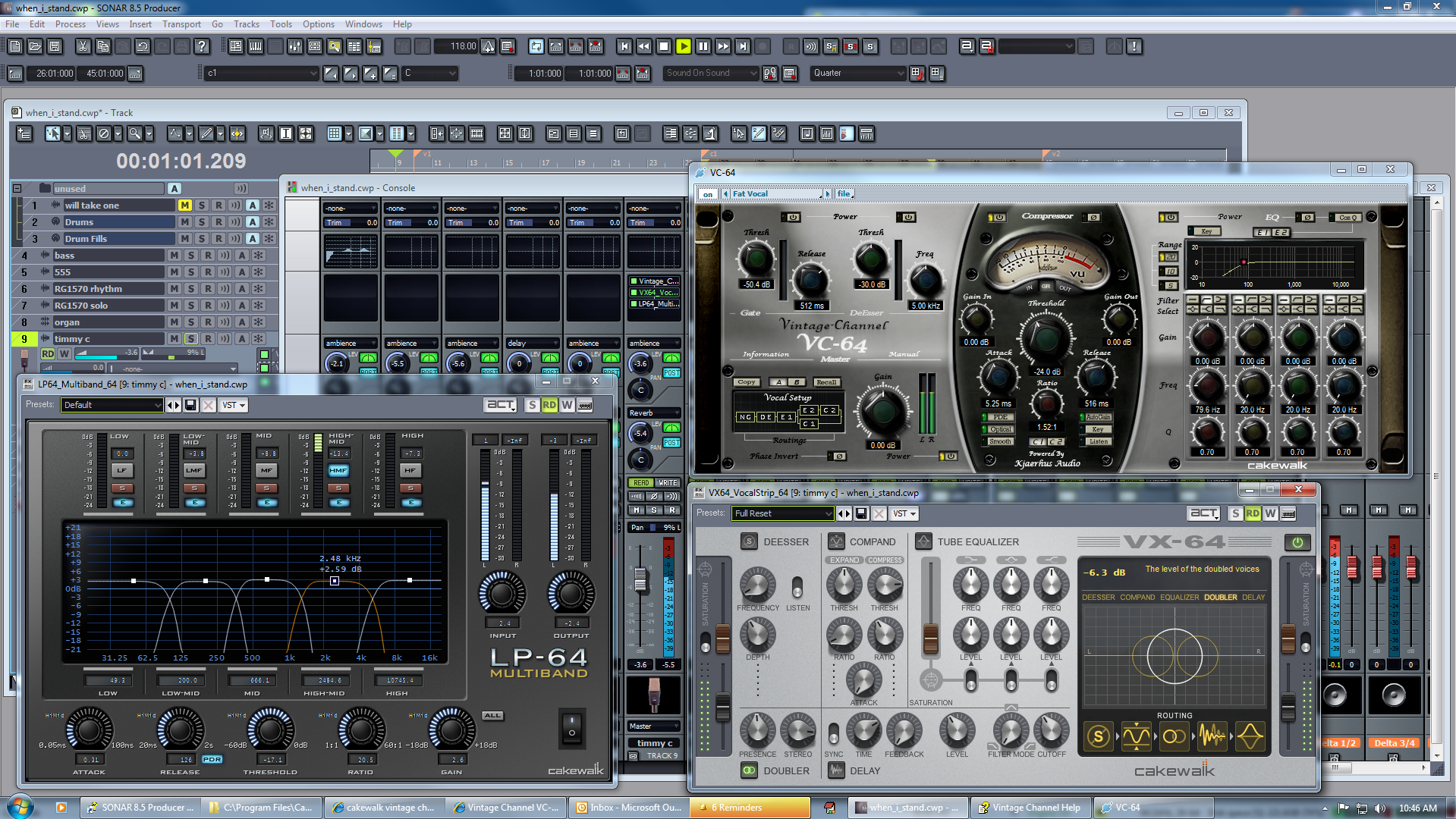Open the Console mixer view icon

point(295,46)
